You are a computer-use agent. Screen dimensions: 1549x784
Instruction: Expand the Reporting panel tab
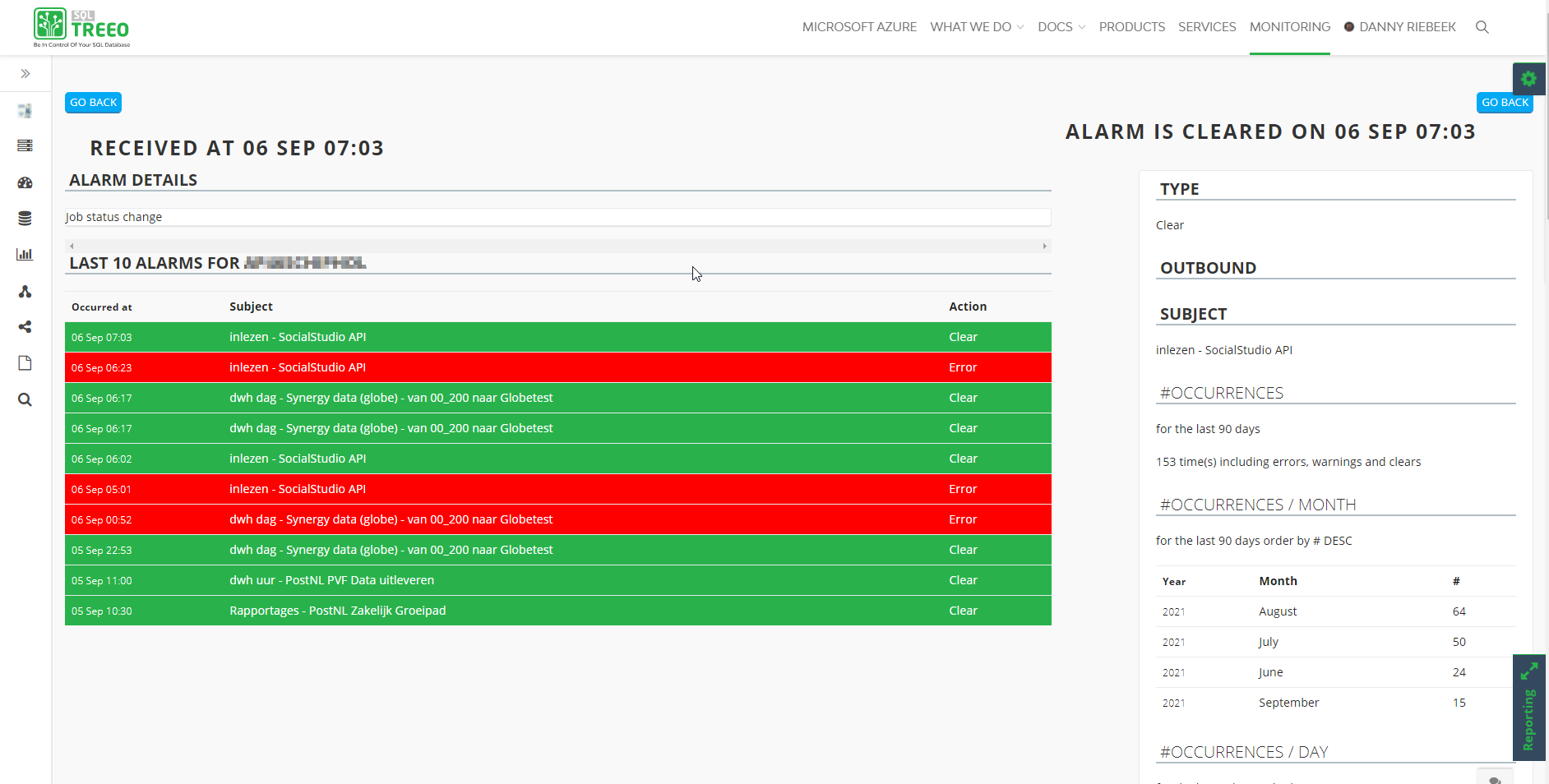[x=1529, y=709]
